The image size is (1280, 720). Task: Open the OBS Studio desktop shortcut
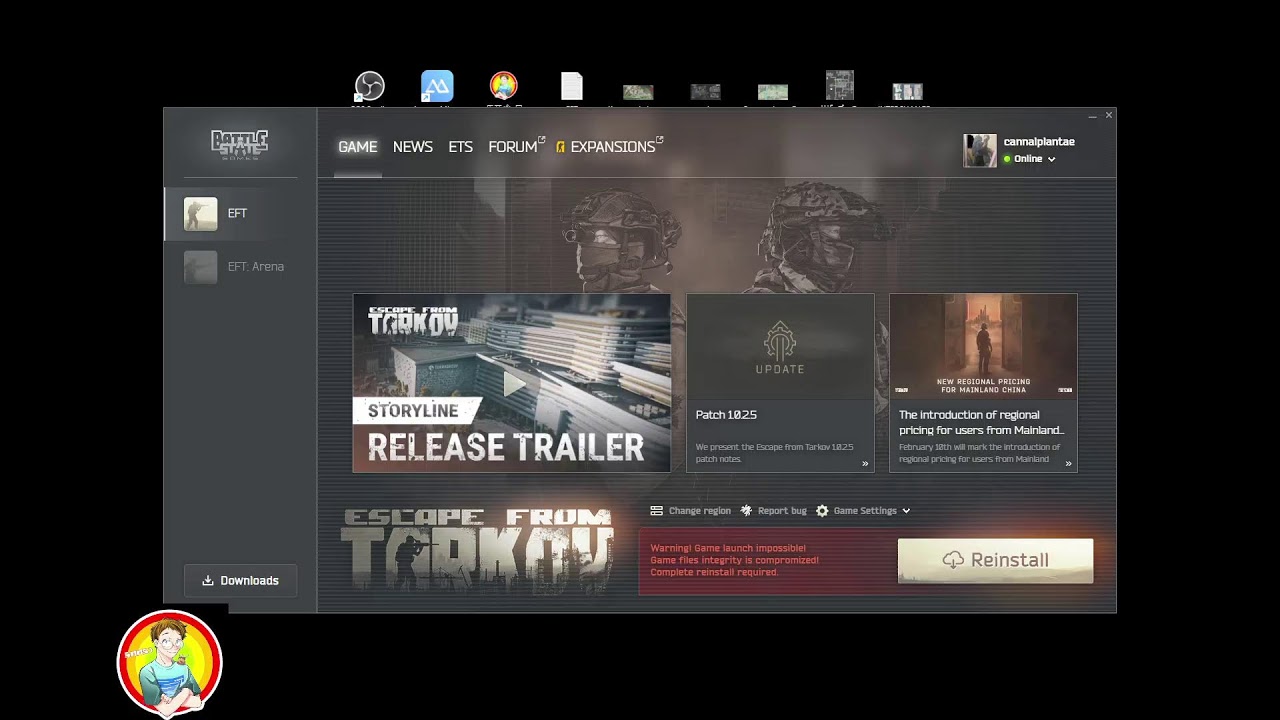click(370, 86)
